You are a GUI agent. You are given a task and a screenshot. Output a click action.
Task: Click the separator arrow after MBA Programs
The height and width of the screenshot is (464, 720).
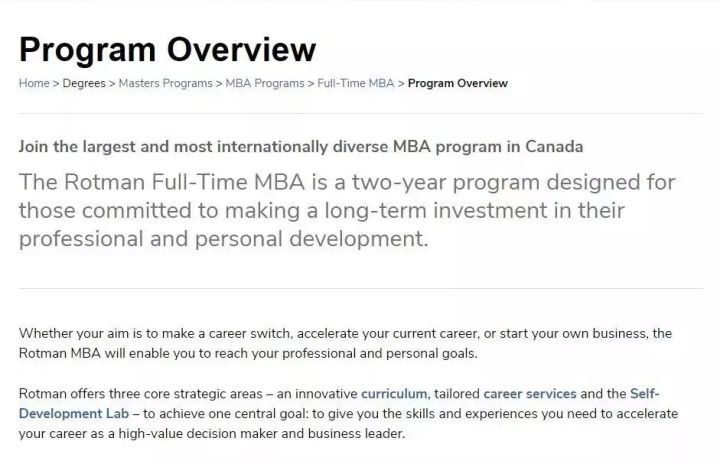tap(311, 84)
